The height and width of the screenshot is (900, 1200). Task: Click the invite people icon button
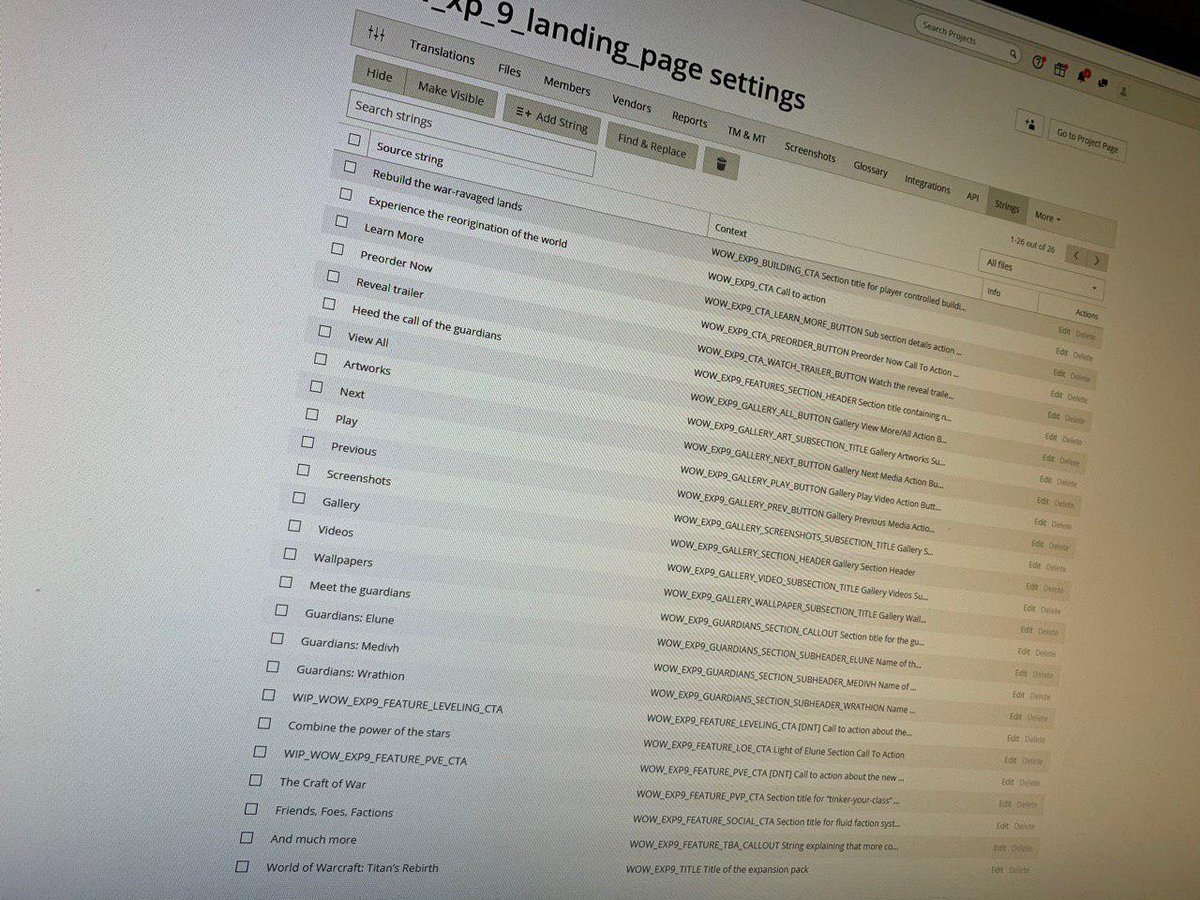[x=1030, y=122]
